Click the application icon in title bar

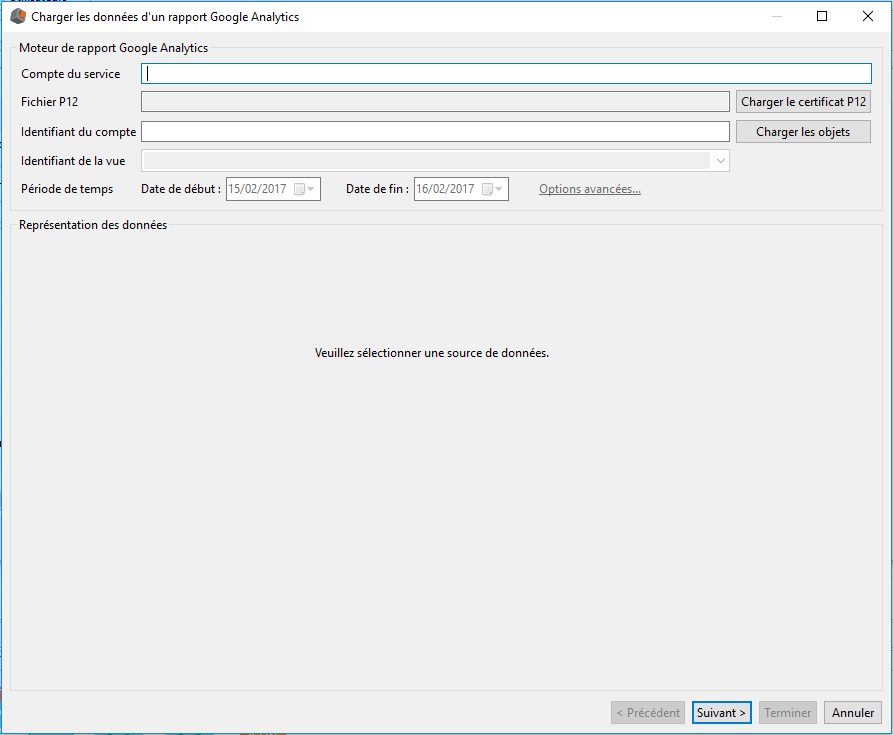click(18, 17)
